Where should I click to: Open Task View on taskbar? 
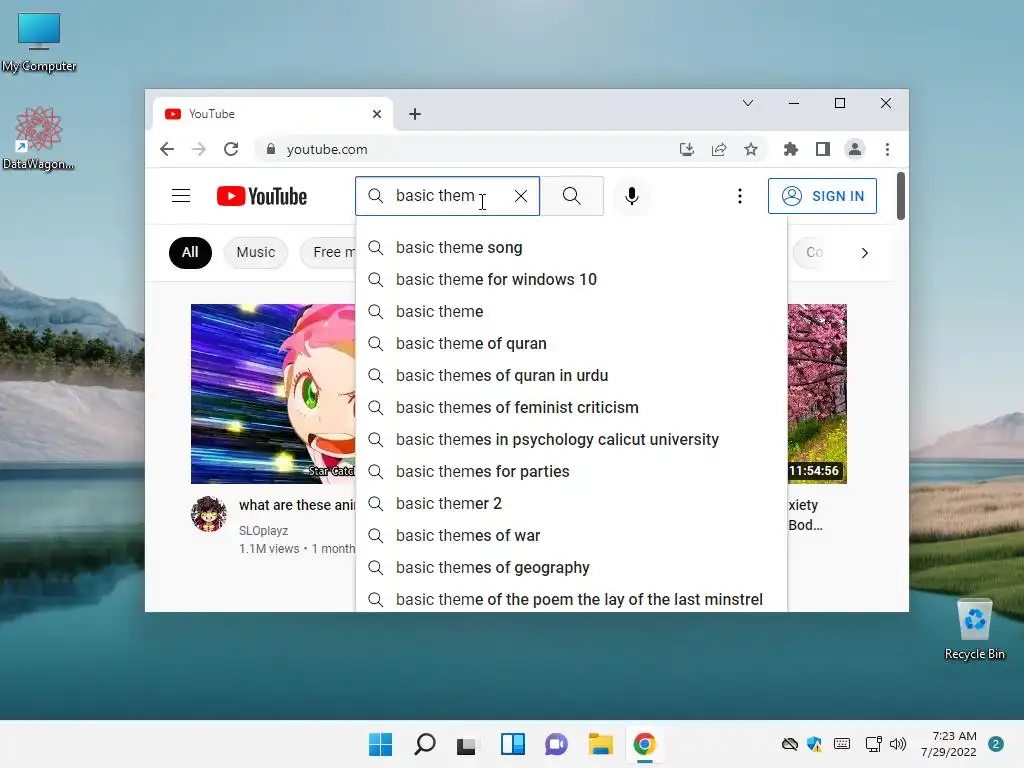pyautogui.click(x=466, y=744)
